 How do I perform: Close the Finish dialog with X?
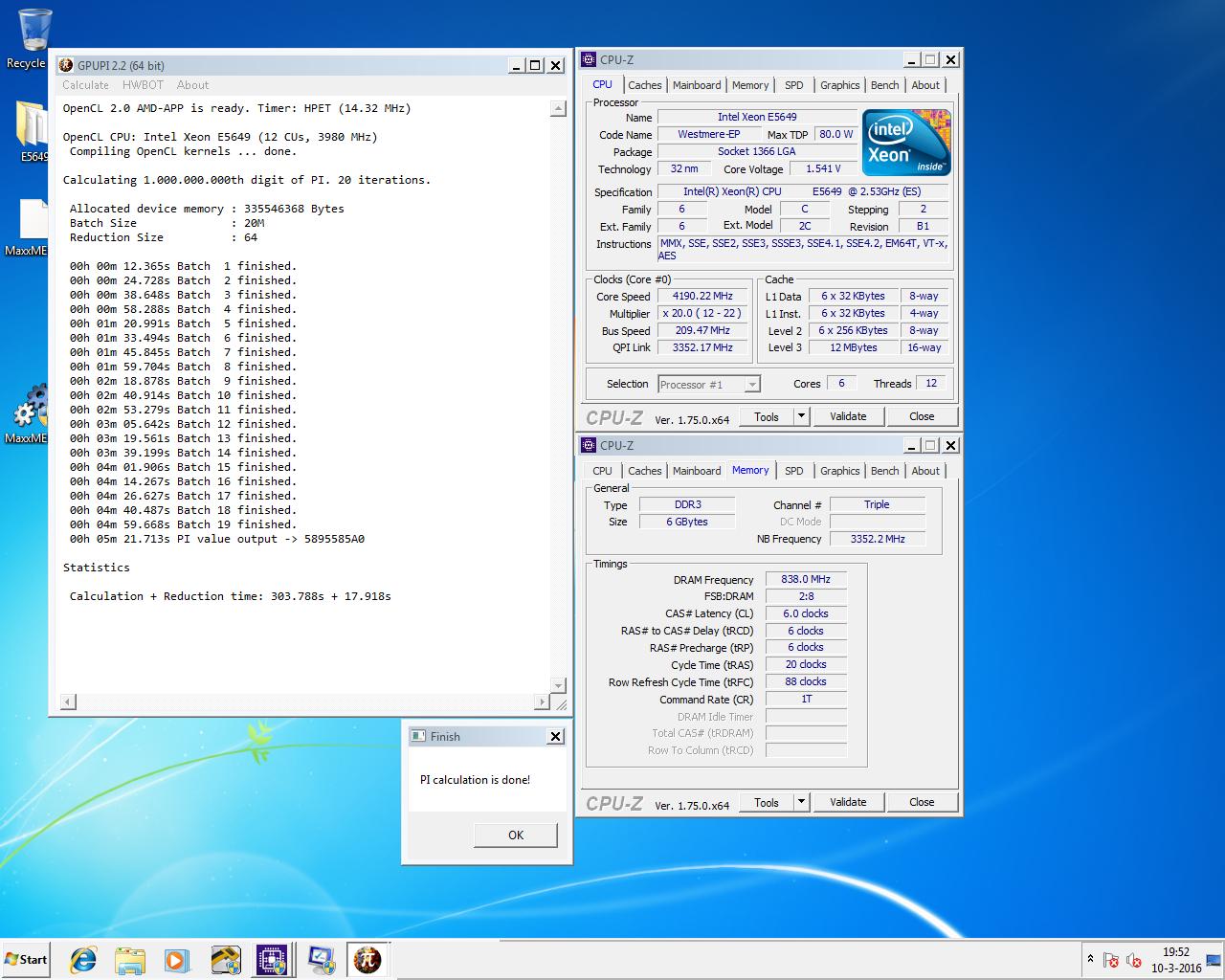[x=555, y=736]
